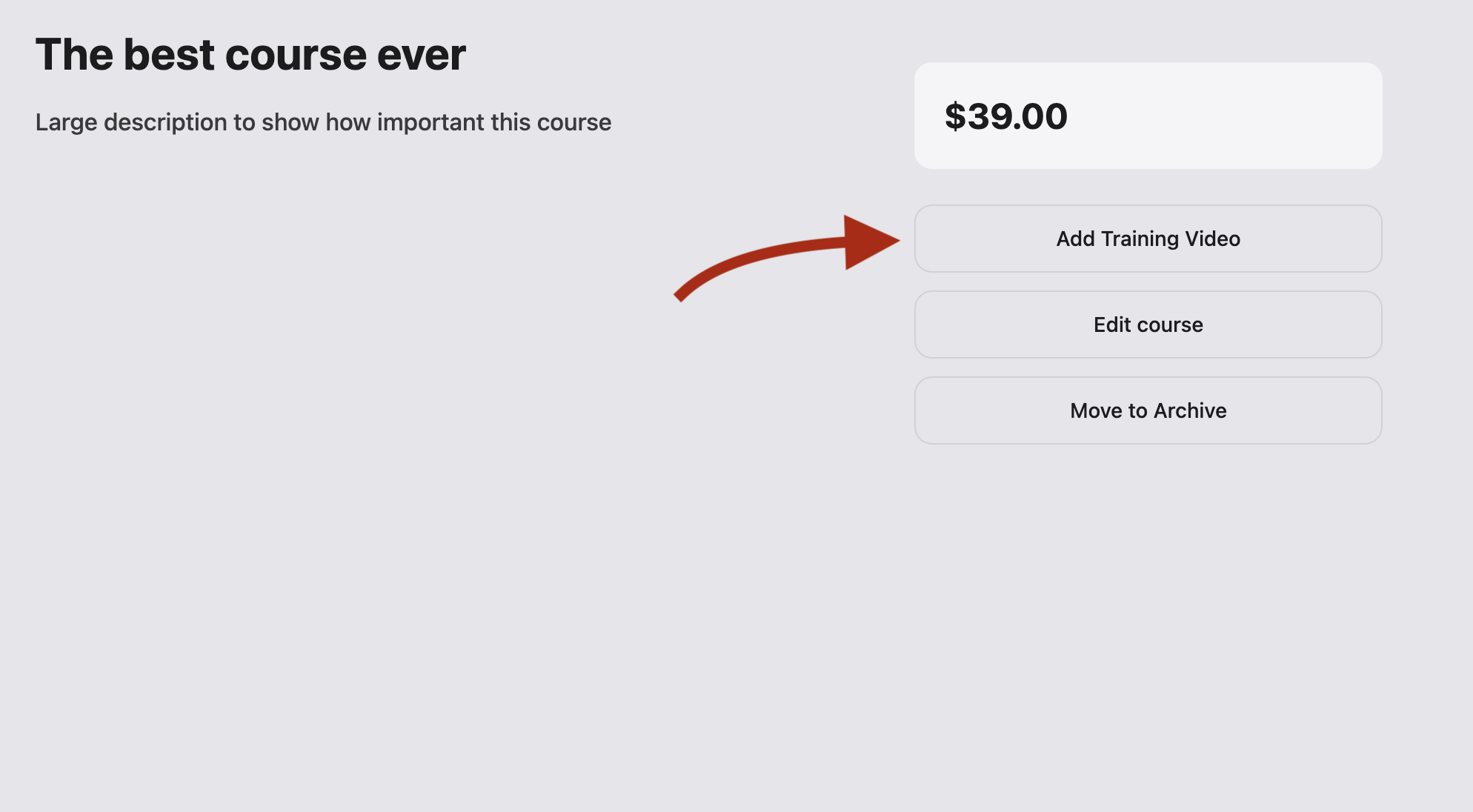Image resolution: width=1473 pixels, height=812 pixels.
Task: Click the word "Large" in the description
Action: (x=66, y=122)
